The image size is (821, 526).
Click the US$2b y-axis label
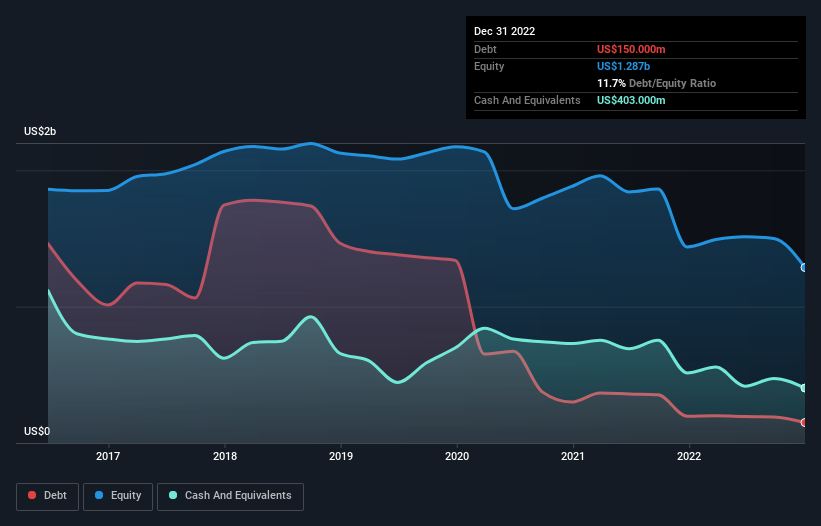pyautogui.click(x=40, y=131)
